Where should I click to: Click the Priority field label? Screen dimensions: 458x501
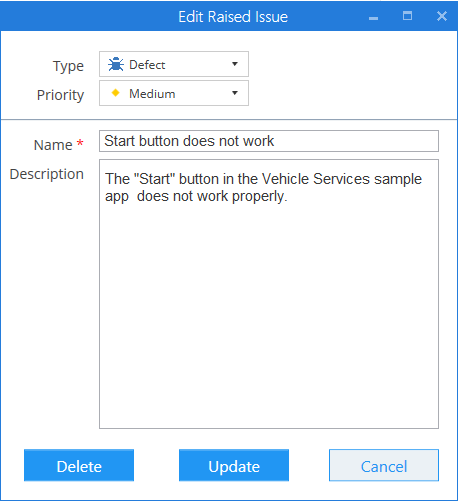(x=60, y=95)
